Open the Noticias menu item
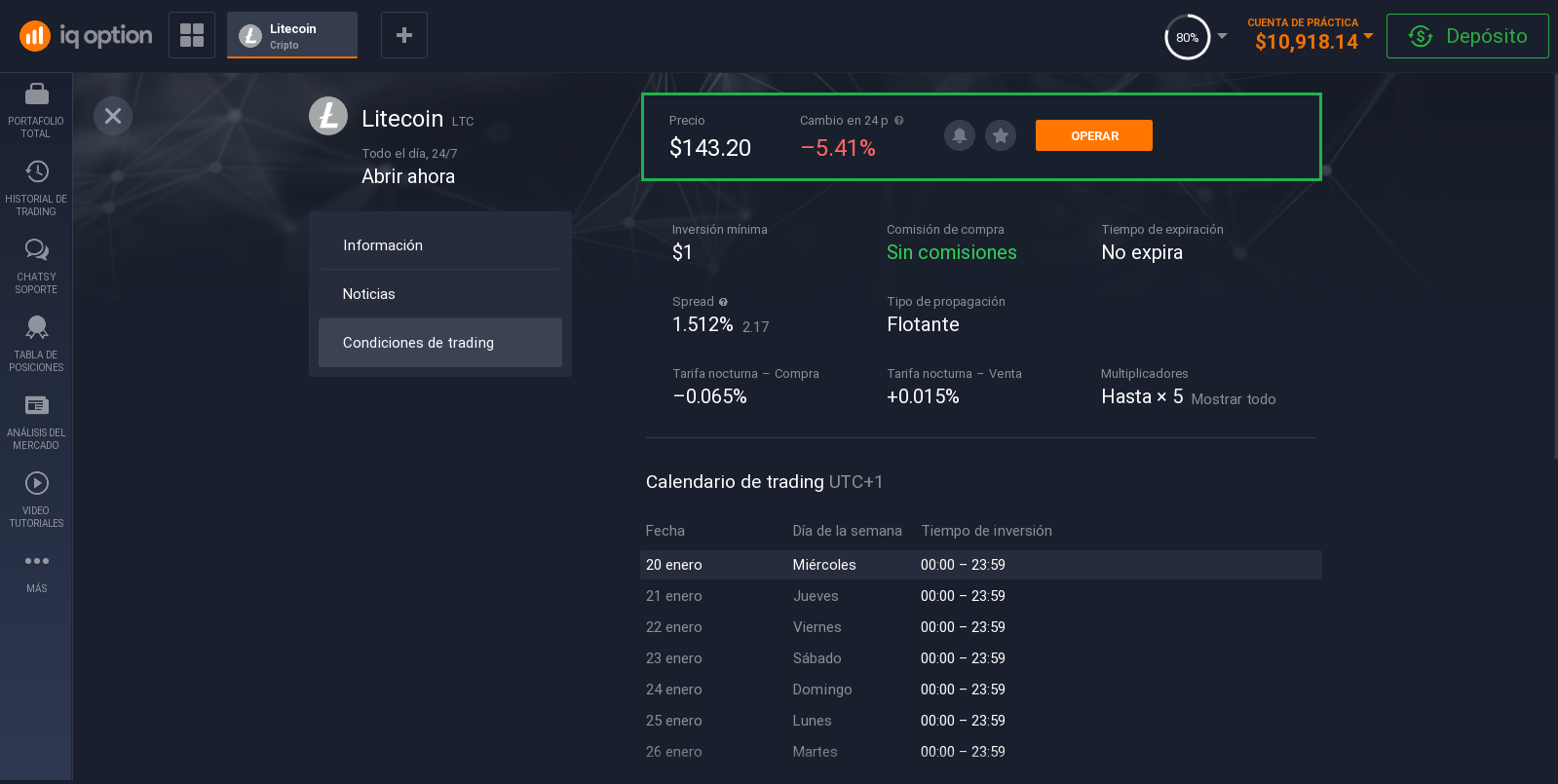Viewport: 1558px width, 784px height. click(x=440, y=294)
